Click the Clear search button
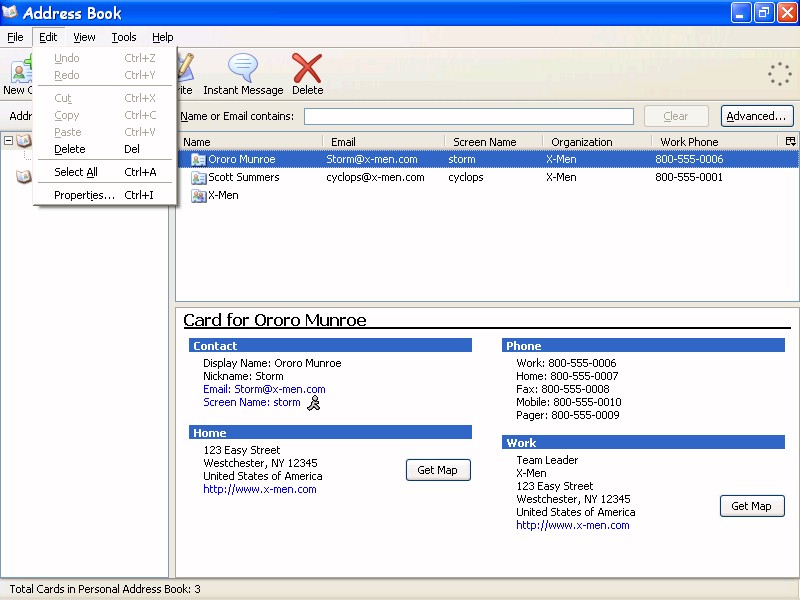 click(676, 116)
